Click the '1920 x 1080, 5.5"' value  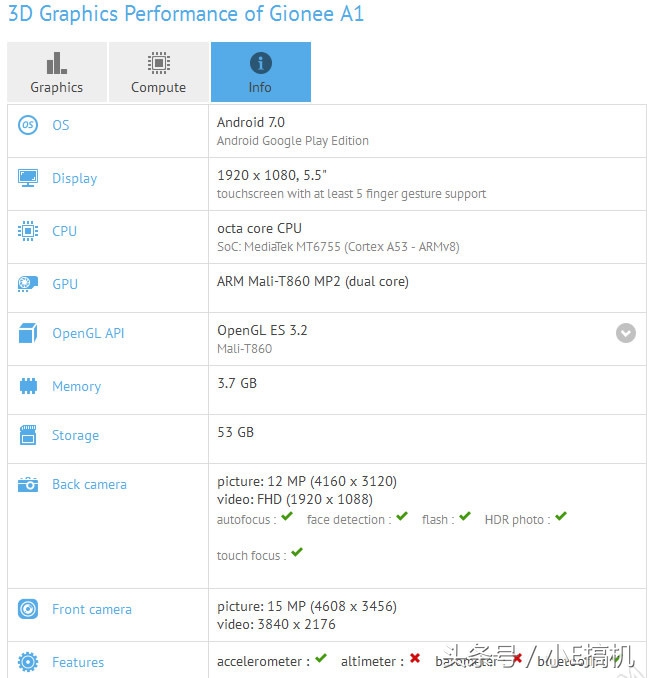tap(272, 175)
